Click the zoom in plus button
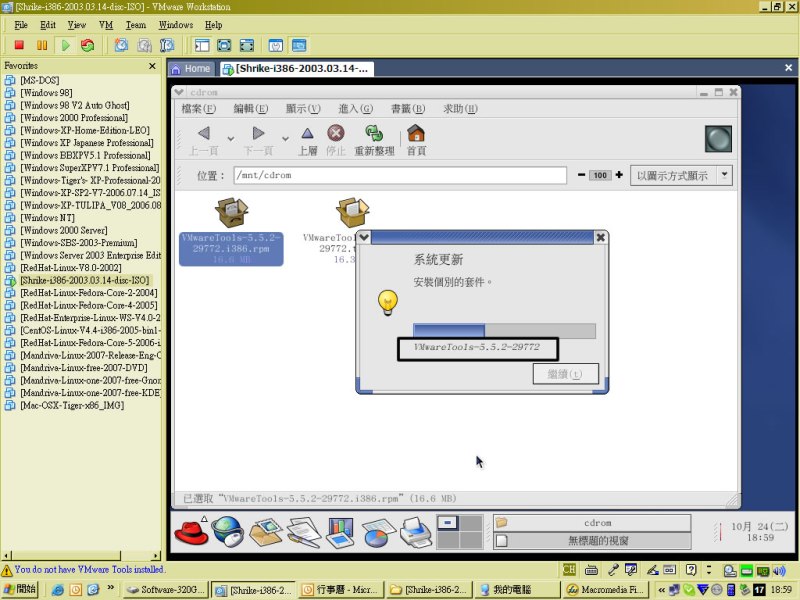 pyautogui.click(x=619, y=174)
